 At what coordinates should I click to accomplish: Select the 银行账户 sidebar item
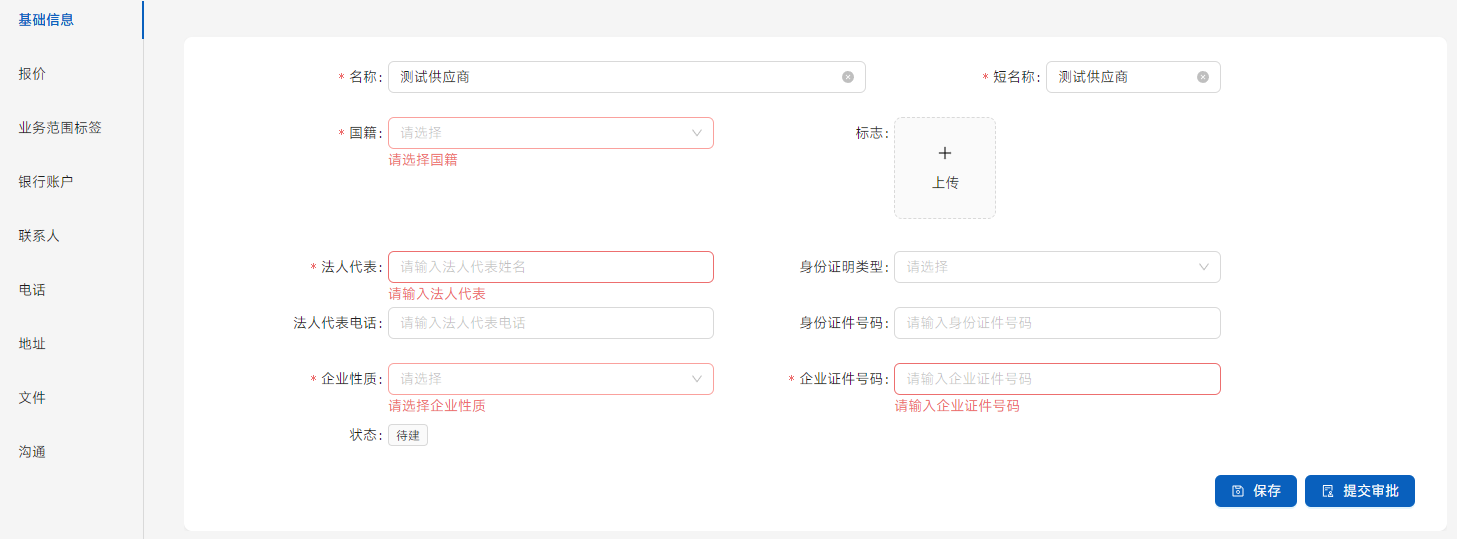[x=46, y=182]
